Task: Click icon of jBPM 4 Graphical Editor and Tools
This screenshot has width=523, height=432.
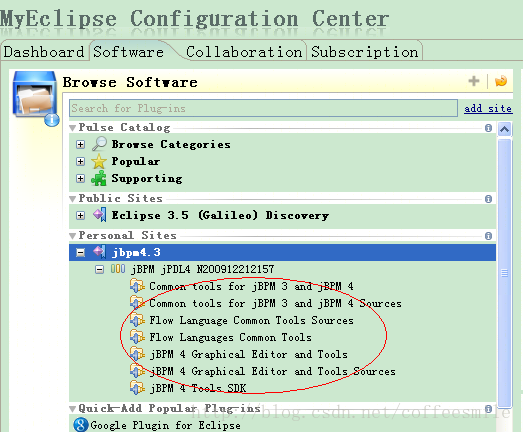Action: tap(137, 354)
